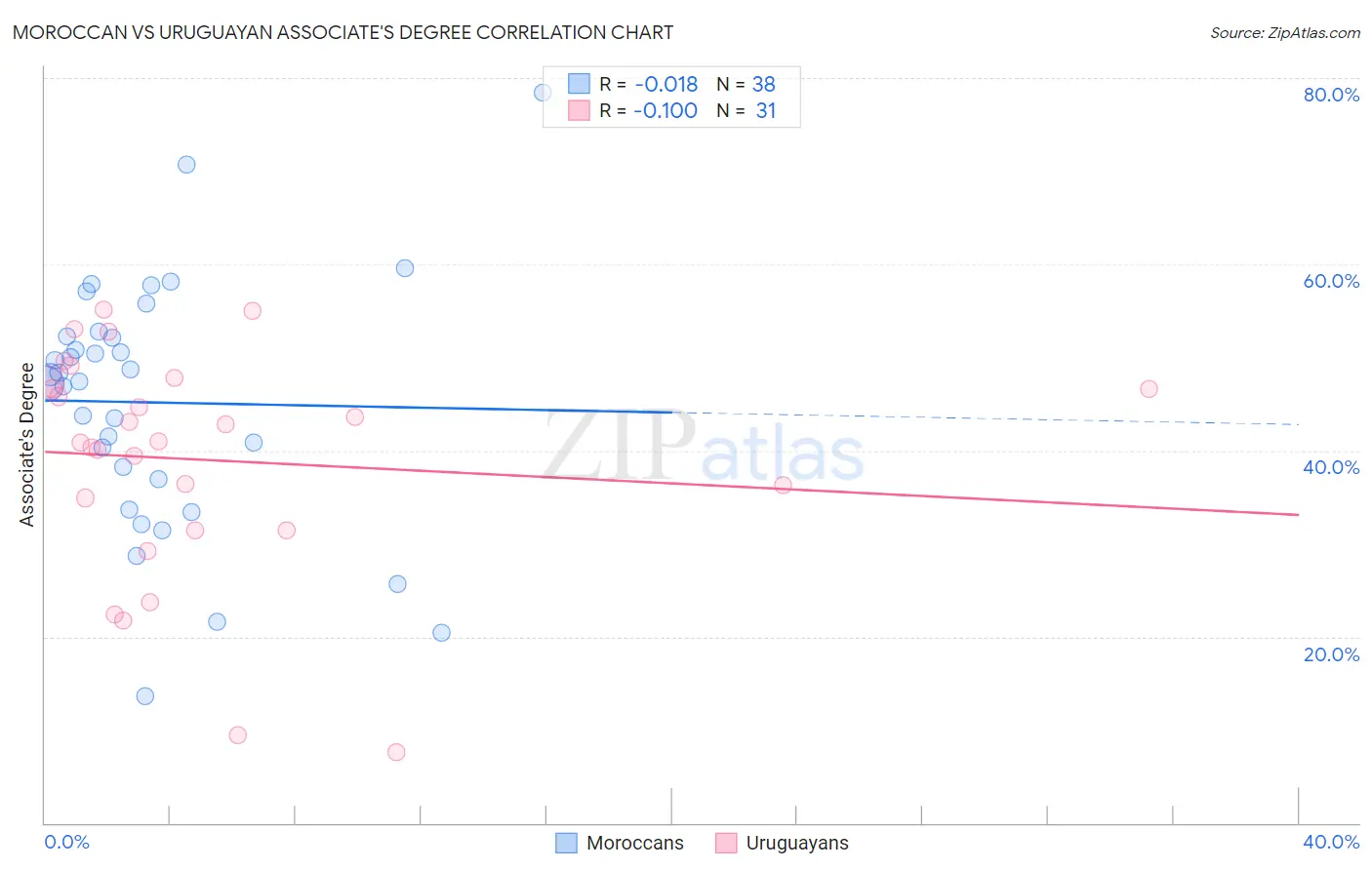
Task: Click the blue swatch beside R = -0.018
Action: tap(580, 84)
